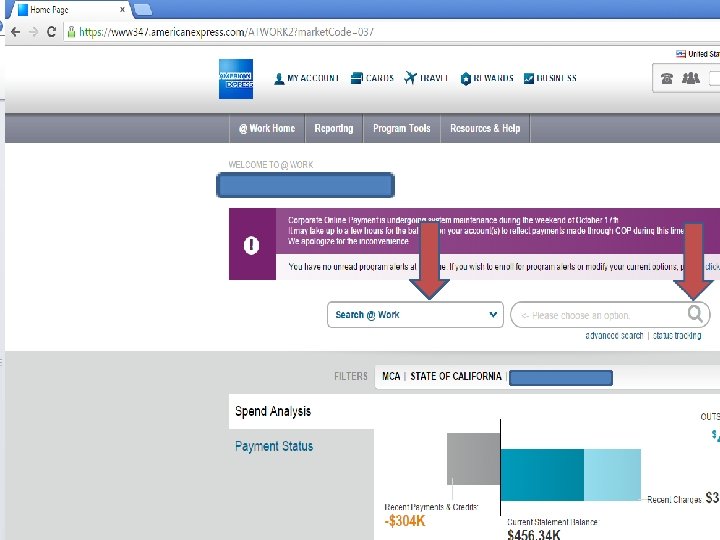Click the dark teal Current Statement Balance bar
The height and width of the screenshot is (540, 720).
tap(542, 475)
